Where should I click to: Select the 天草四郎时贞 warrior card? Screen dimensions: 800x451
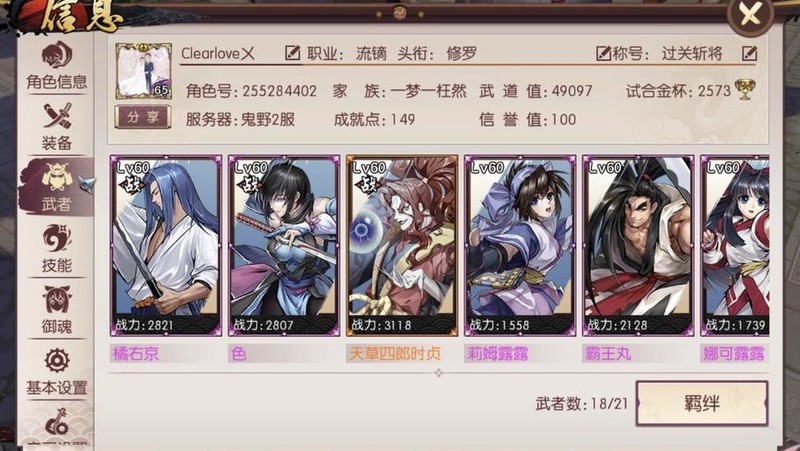point(402,246)
